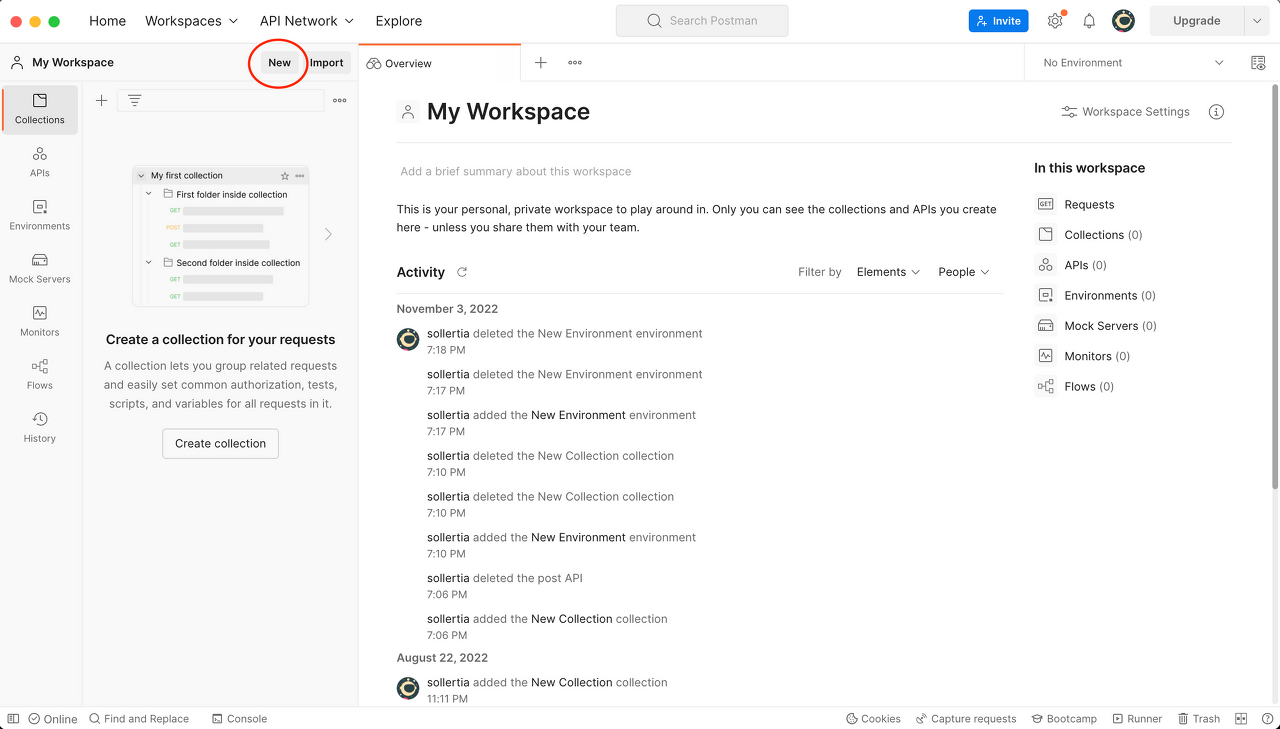
Task: Open the People filter dropdown
Action: (964, 272)
